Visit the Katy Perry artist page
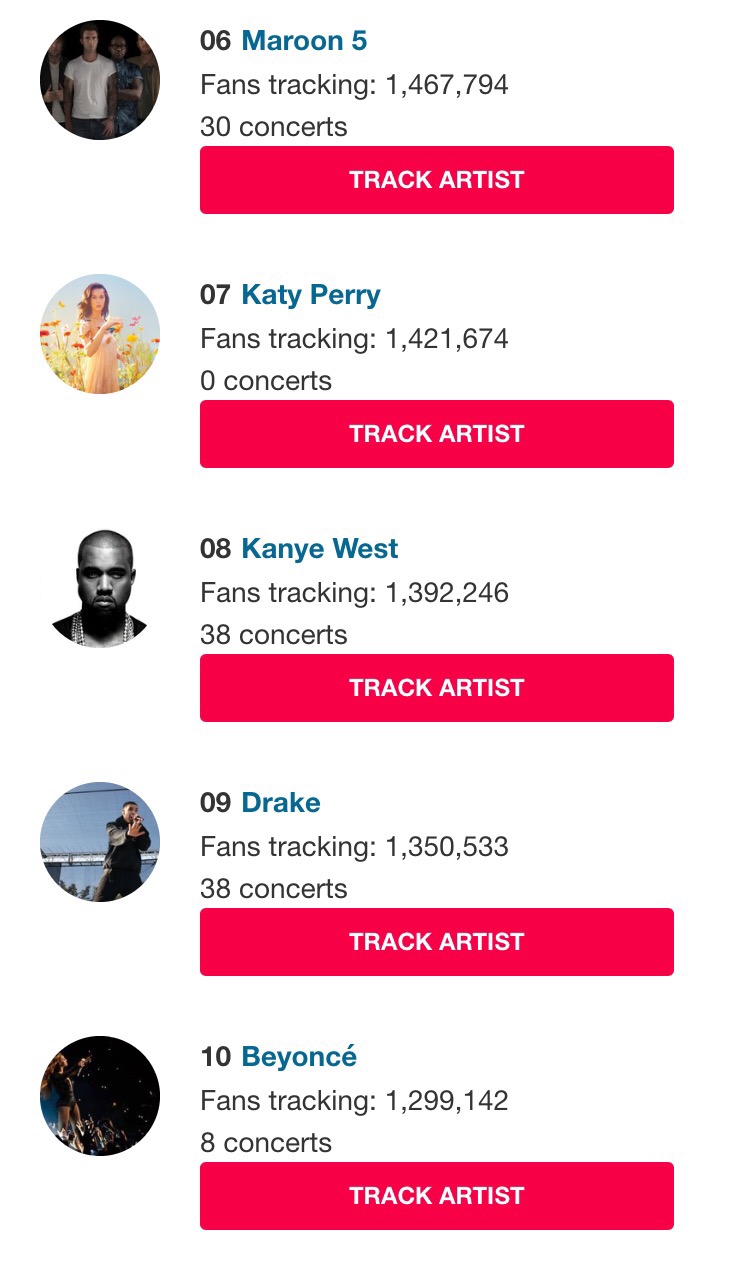The image size is (750, 1276). 311,295
